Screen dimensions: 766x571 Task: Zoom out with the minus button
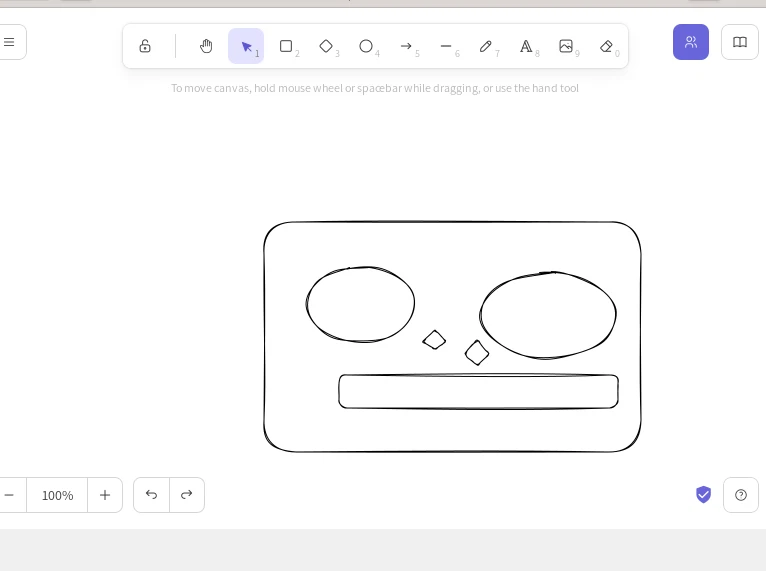click(x=10, y=495)
